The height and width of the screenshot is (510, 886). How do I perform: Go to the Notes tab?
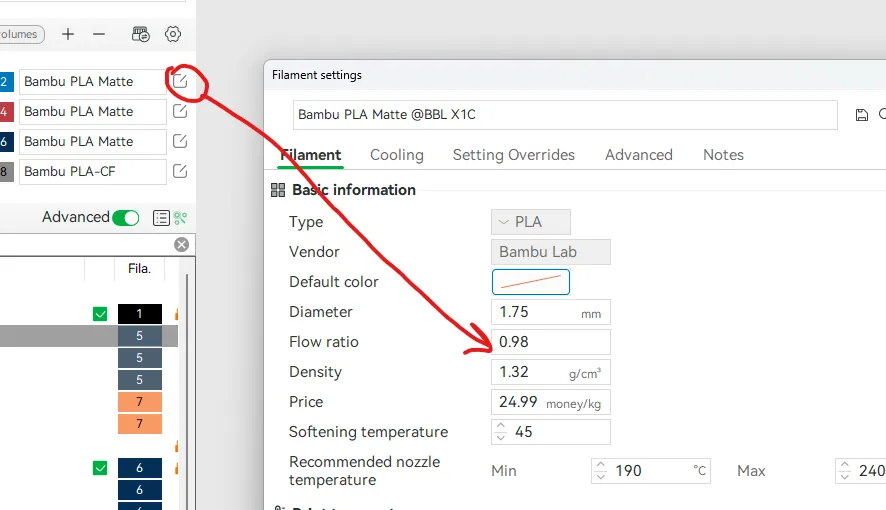pyautogui.click(x=723, y=155)
